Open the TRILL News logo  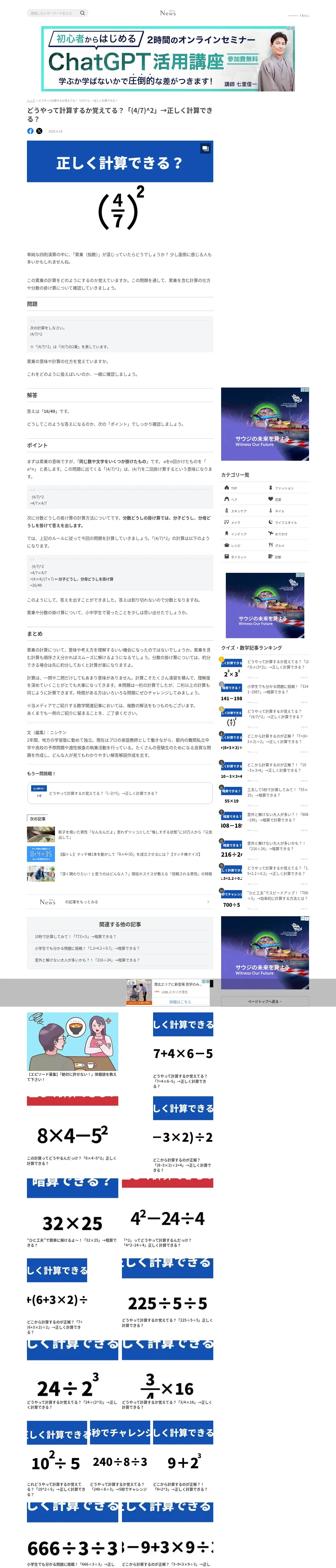coord(168,13)
